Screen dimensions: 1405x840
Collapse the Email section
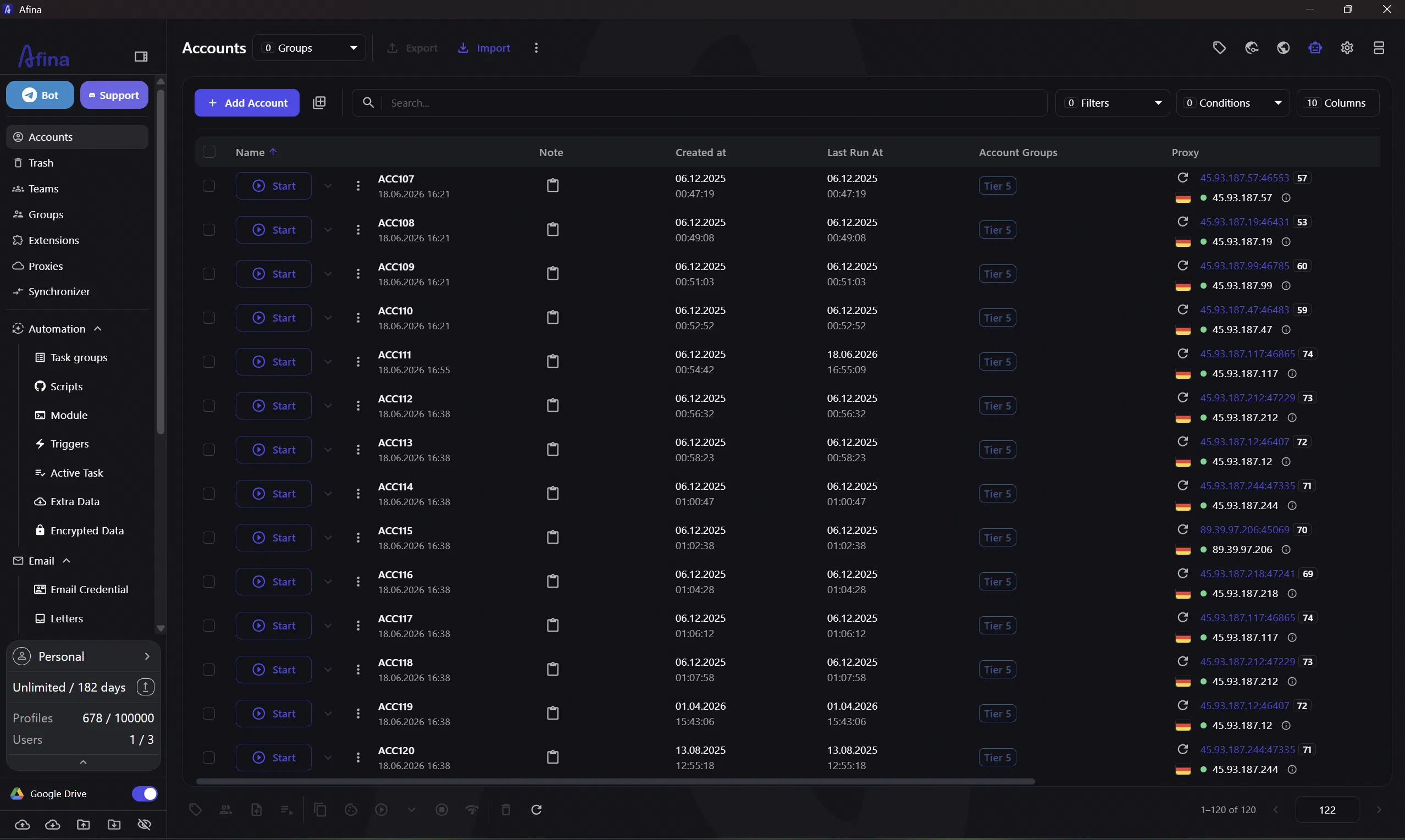[66, 561]
